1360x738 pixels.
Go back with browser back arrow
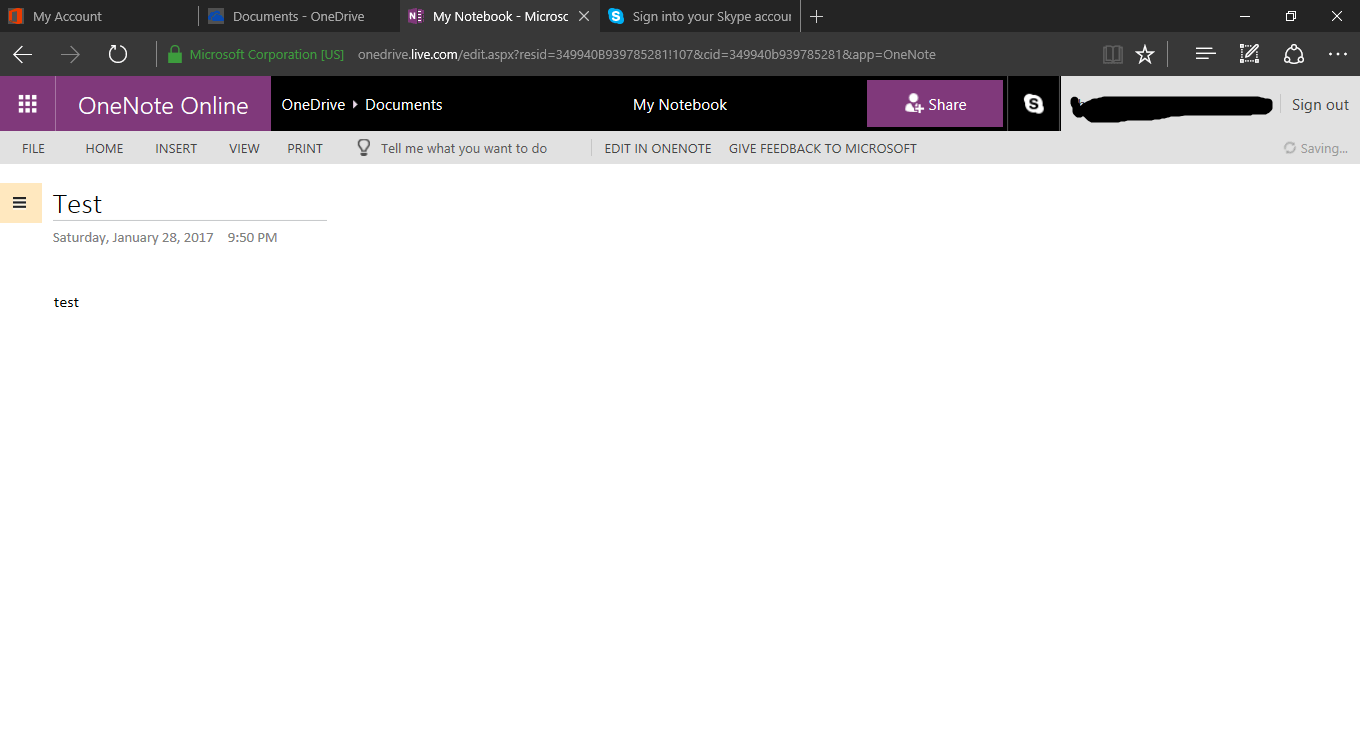[x=22, y=54]
